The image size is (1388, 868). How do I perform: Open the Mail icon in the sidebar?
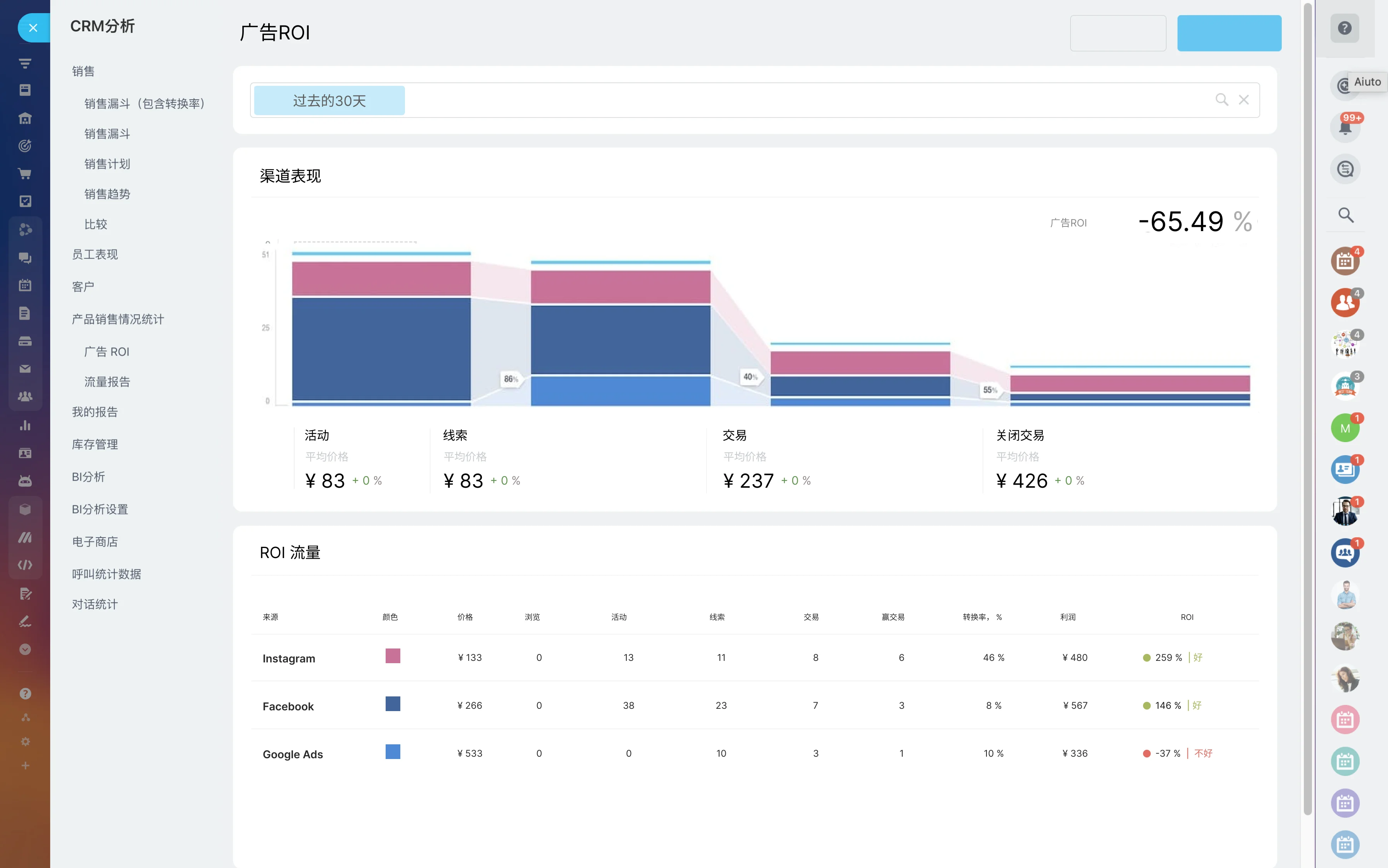click(25, 368)
